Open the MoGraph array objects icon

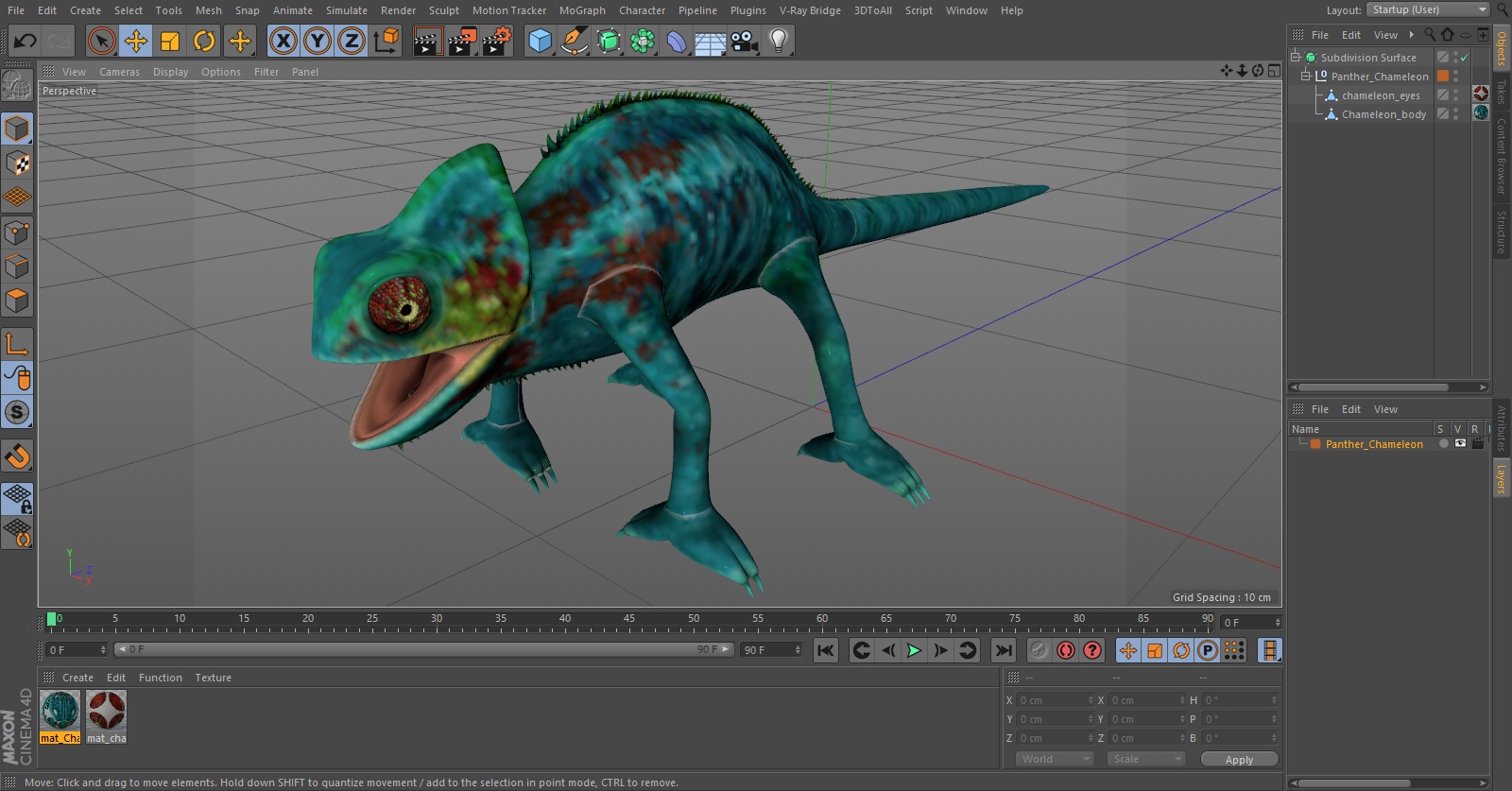click(643, 41)
